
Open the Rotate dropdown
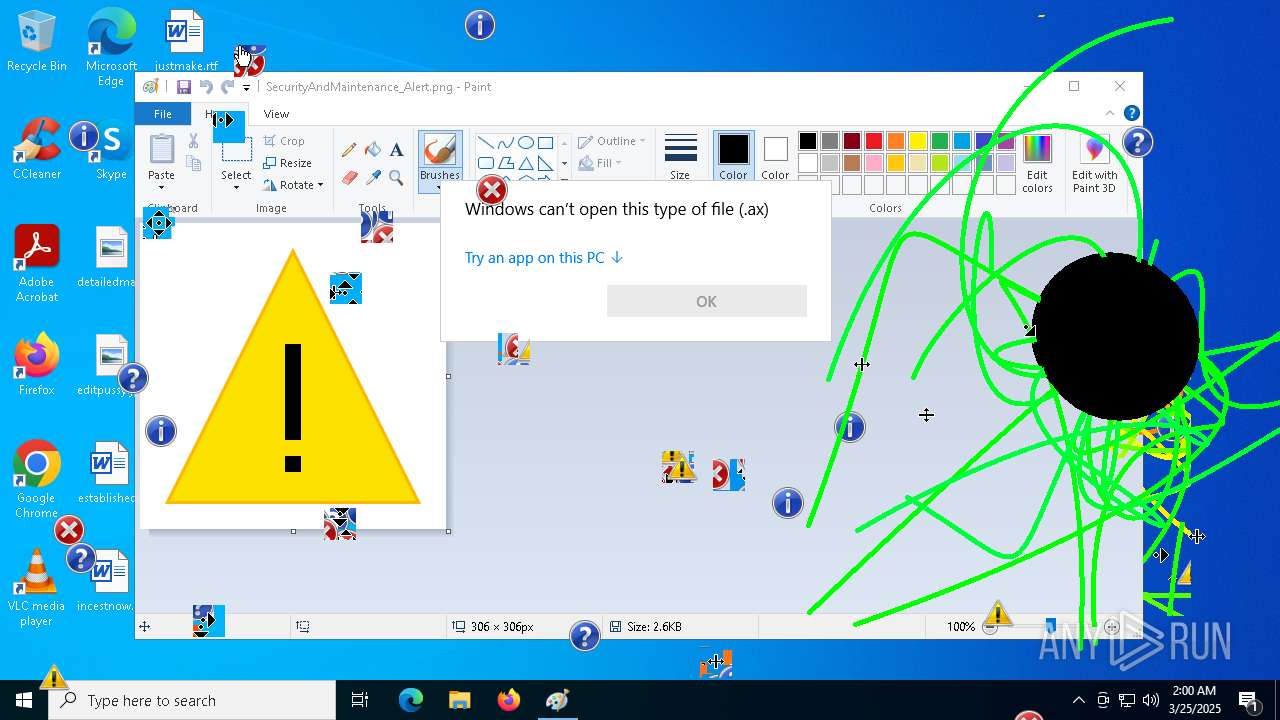[x=292, y=185]
